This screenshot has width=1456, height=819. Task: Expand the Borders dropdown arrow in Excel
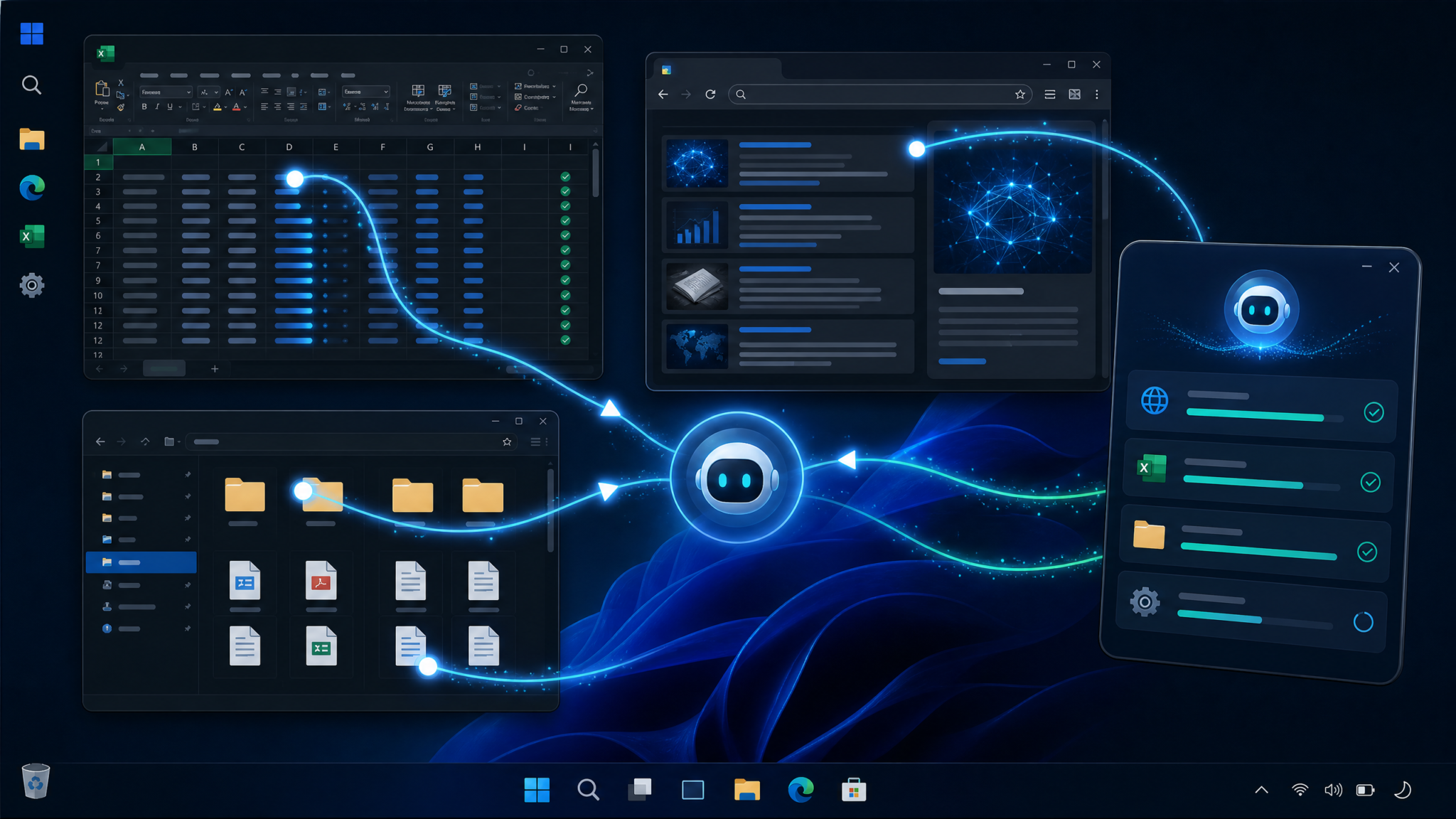(x=204, y=107)
